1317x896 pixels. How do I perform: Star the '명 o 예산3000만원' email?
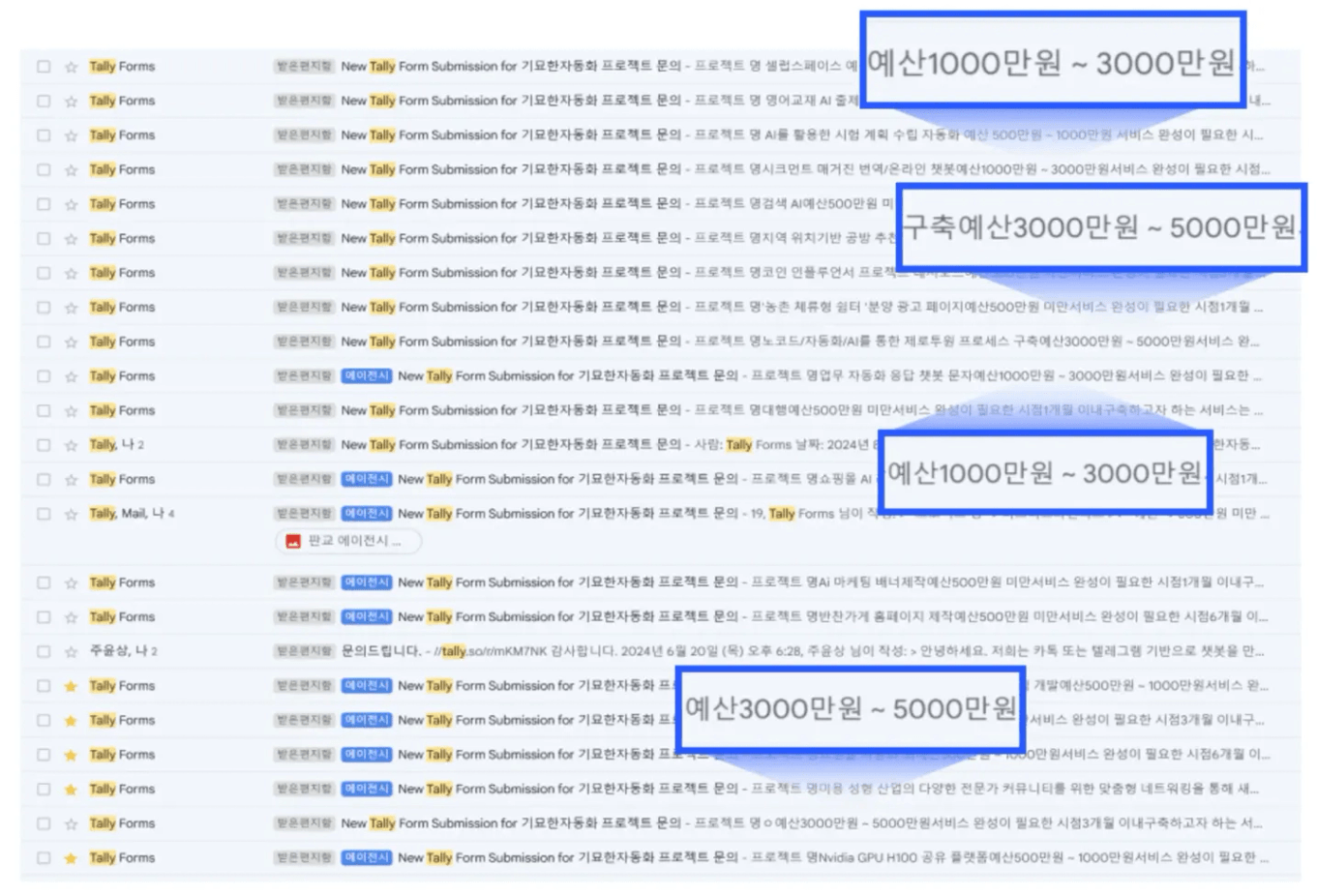71,823
